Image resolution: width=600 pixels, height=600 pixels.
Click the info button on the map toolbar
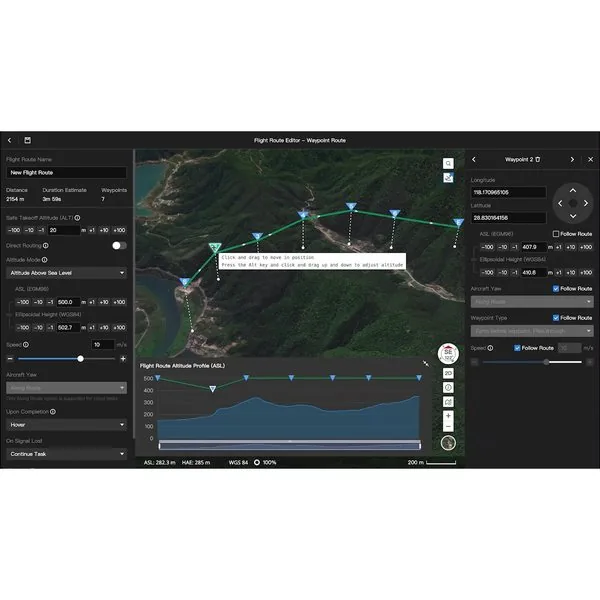448,388
